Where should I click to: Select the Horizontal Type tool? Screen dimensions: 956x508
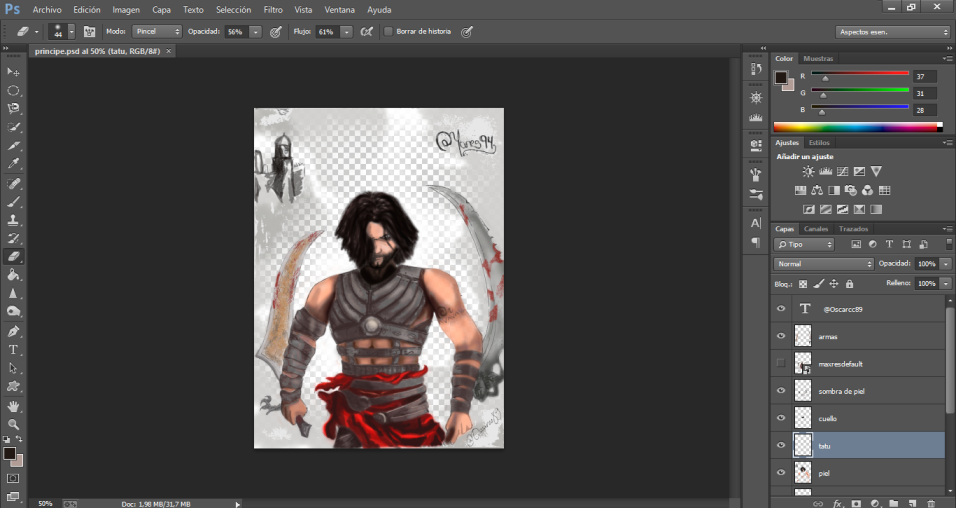tap(14, 350)
